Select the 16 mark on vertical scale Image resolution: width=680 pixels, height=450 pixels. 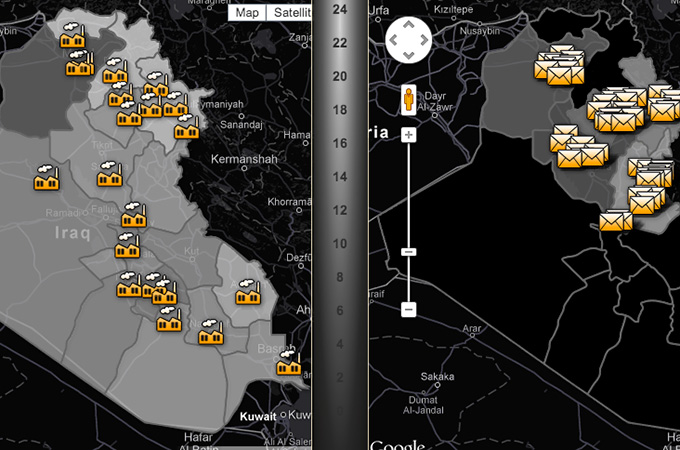click(x=340, y=143)
